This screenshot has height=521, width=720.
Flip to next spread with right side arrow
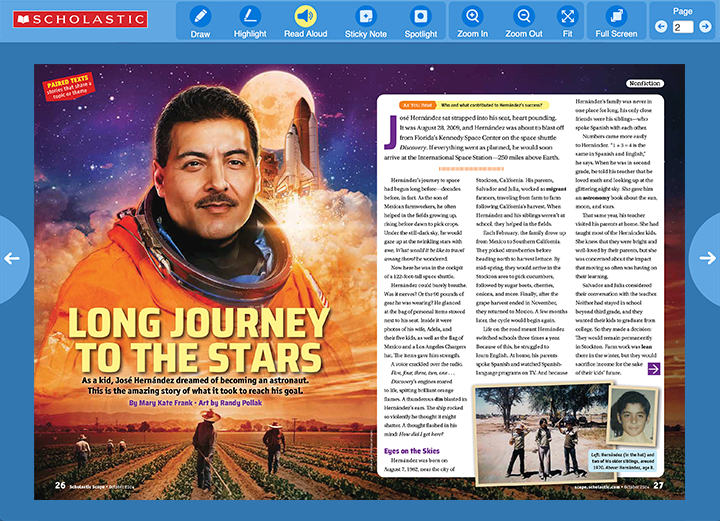point(708,258)
